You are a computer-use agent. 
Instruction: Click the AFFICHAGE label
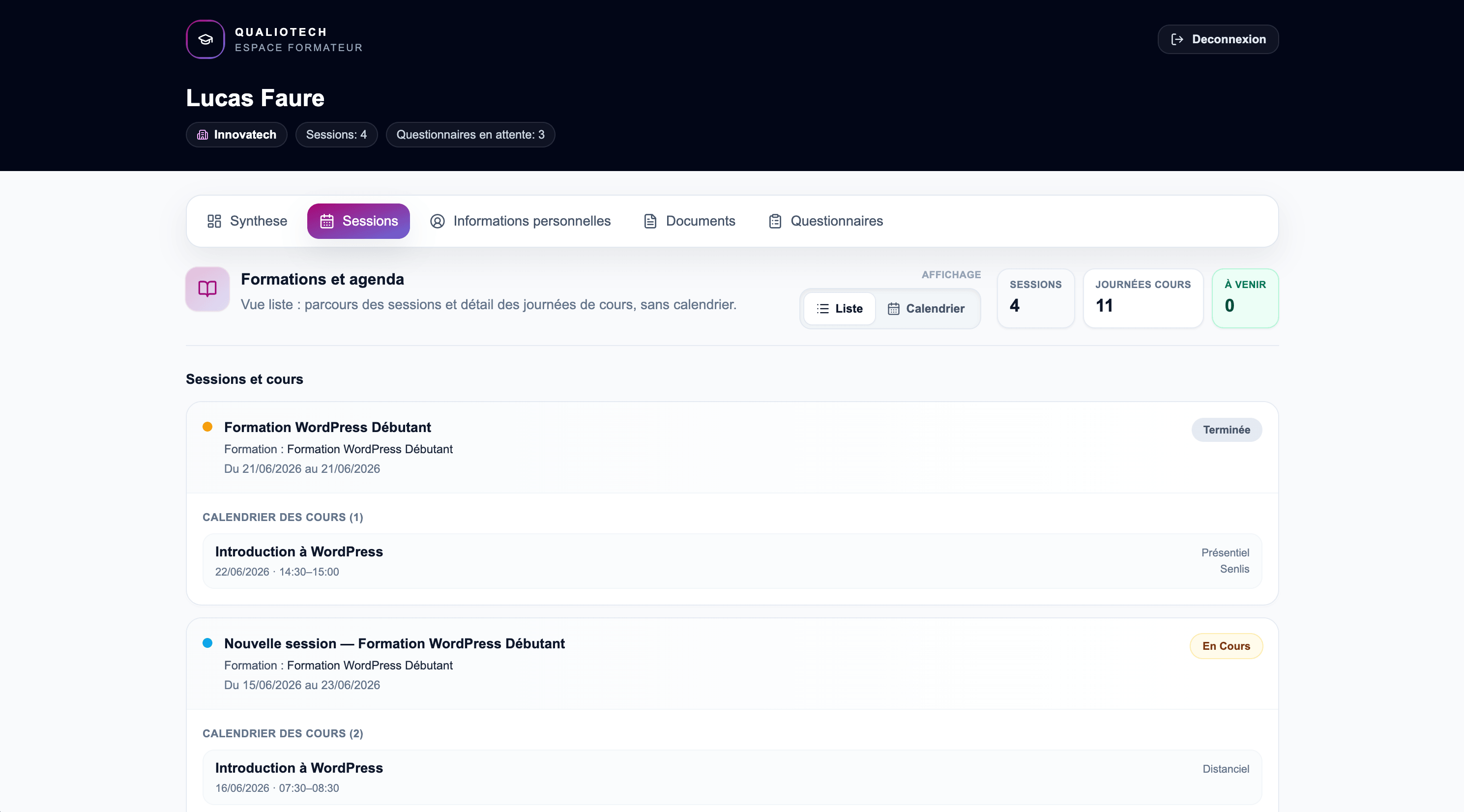pos(951,274)
